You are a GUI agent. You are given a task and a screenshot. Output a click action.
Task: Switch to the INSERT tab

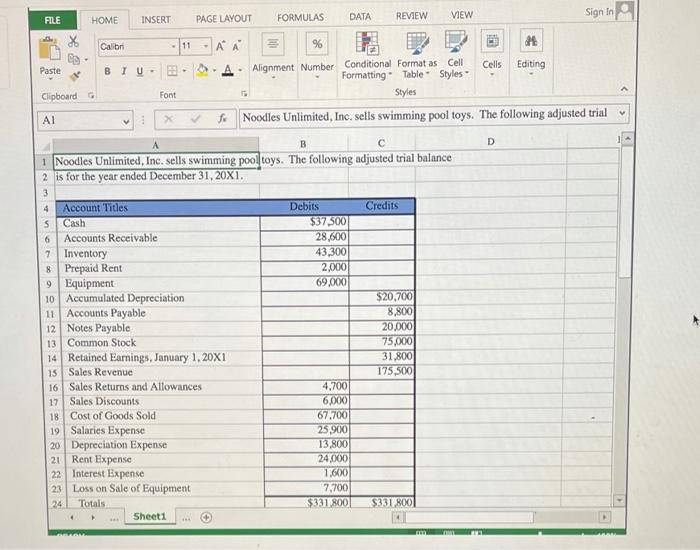156,20
